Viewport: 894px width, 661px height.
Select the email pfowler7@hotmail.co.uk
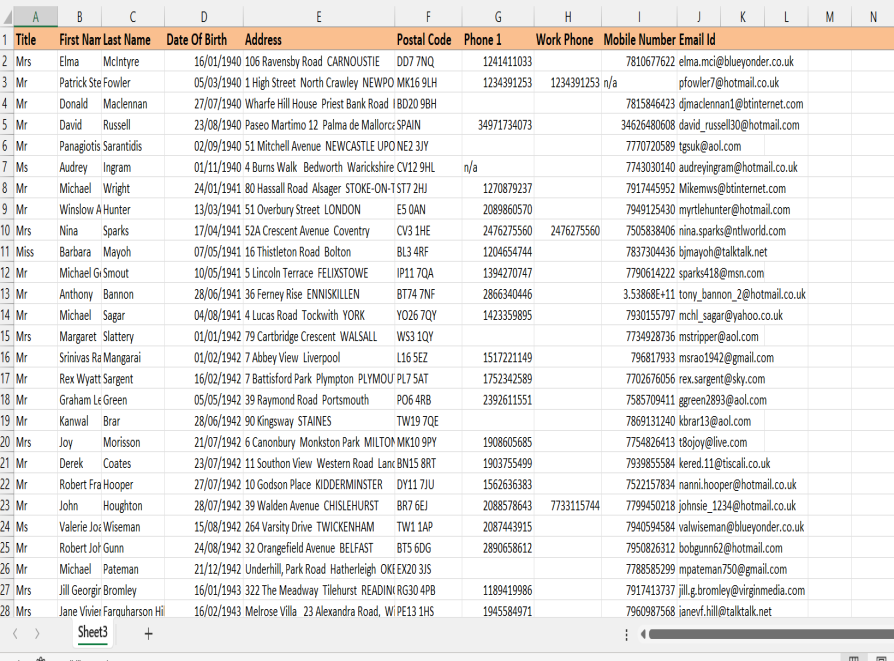click(729, 83)
